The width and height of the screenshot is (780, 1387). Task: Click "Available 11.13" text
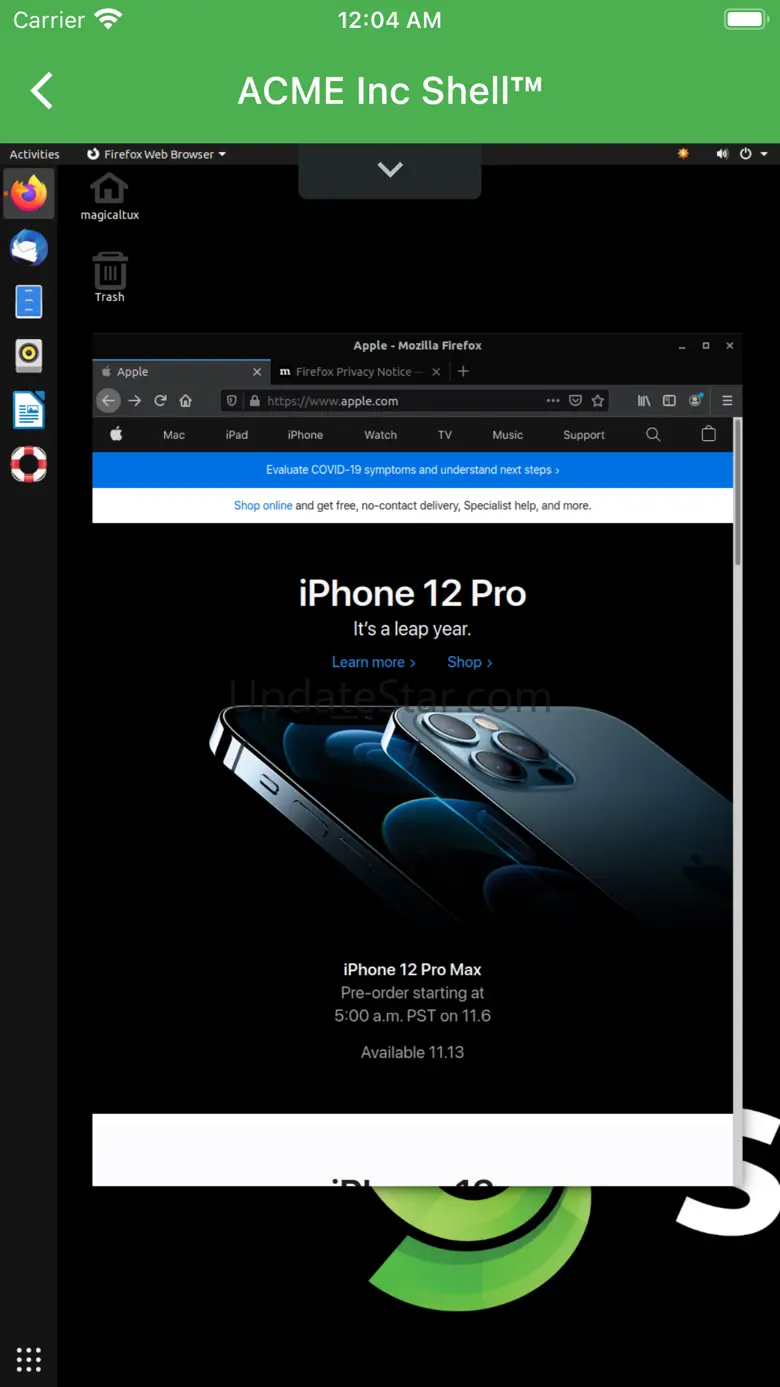click(412, 1052)
